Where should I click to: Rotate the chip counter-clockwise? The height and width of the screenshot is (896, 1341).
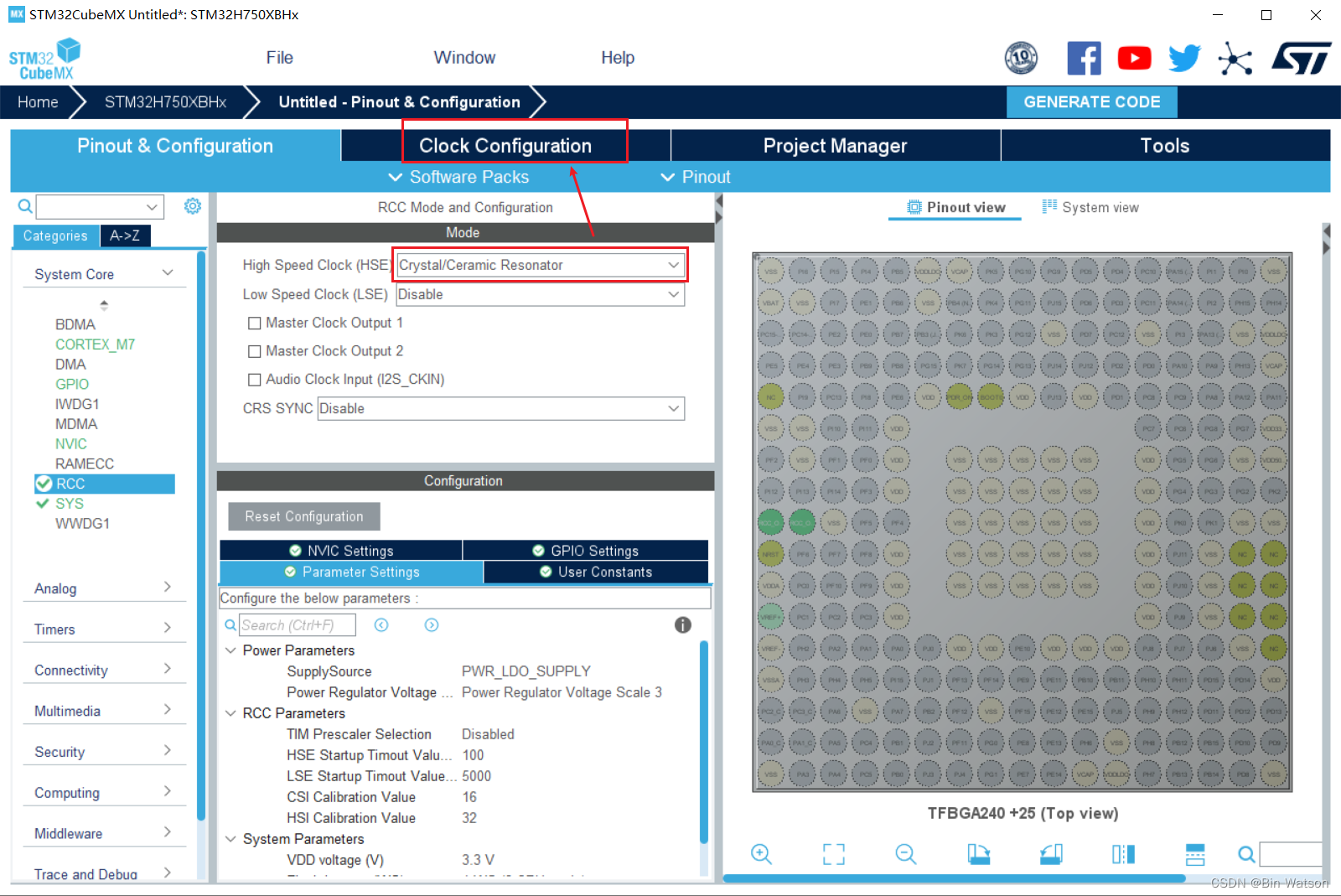coord(1051,854)
